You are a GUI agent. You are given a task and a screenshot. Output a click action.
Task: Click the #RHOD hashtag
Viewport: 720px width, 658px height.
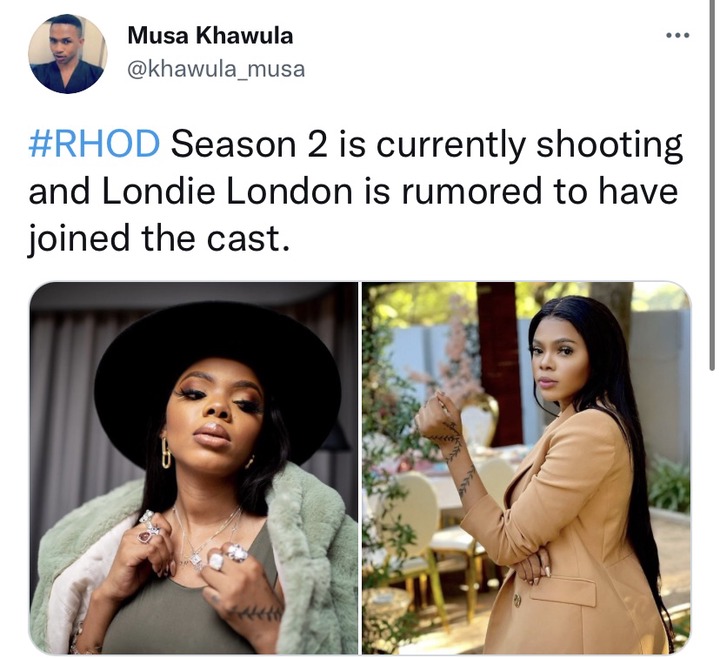(94, 144)
